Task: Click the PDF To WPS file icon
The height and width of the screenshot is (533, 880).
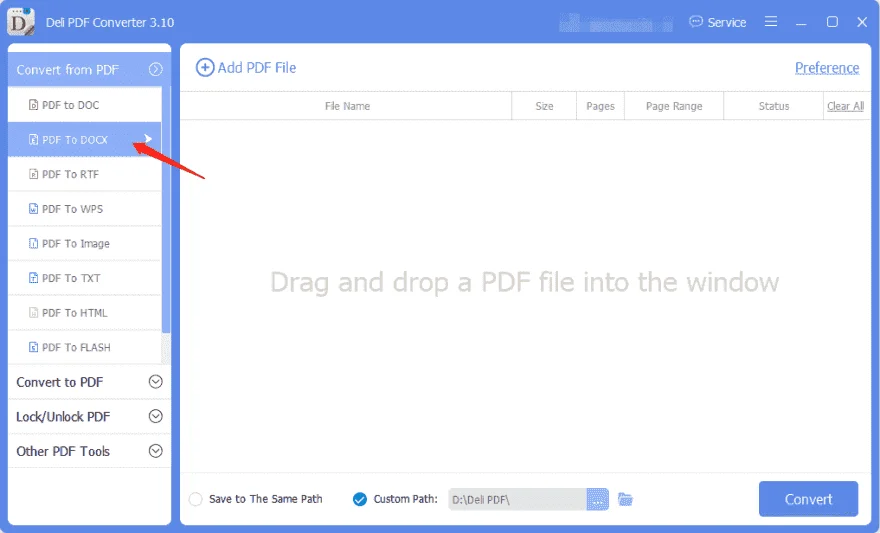Action: click(x=33, y=209)
